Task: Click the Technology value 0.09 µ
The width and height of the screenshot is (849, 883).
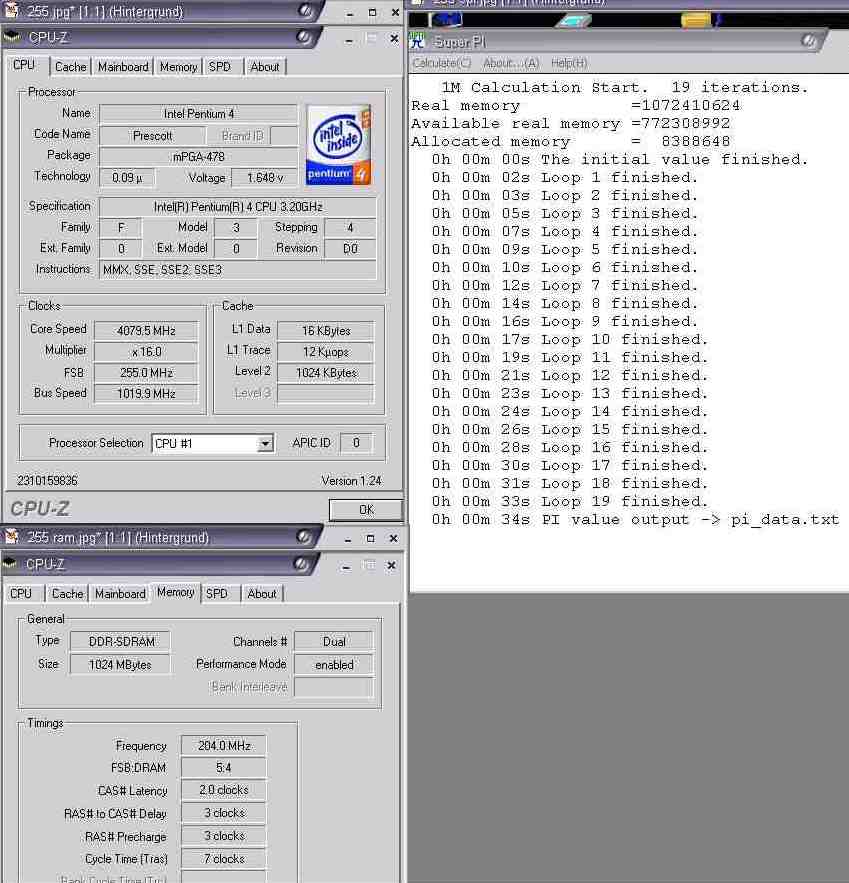Action: pos(127,178)
